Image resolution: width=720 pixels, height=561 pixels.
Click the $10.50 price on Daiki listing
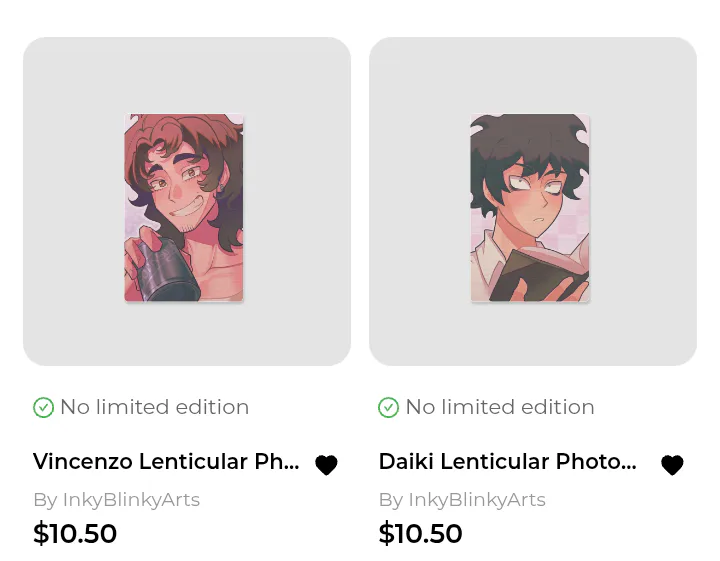420,534
